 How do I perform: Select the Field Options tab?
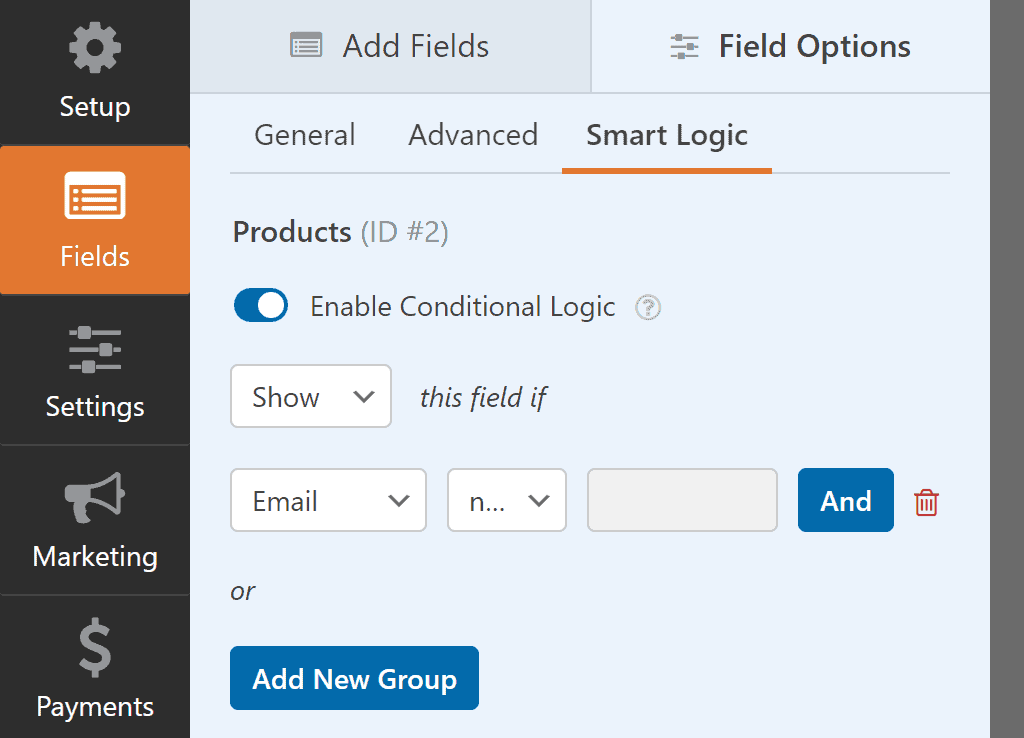pyautogui.click(x=790, y=47)
